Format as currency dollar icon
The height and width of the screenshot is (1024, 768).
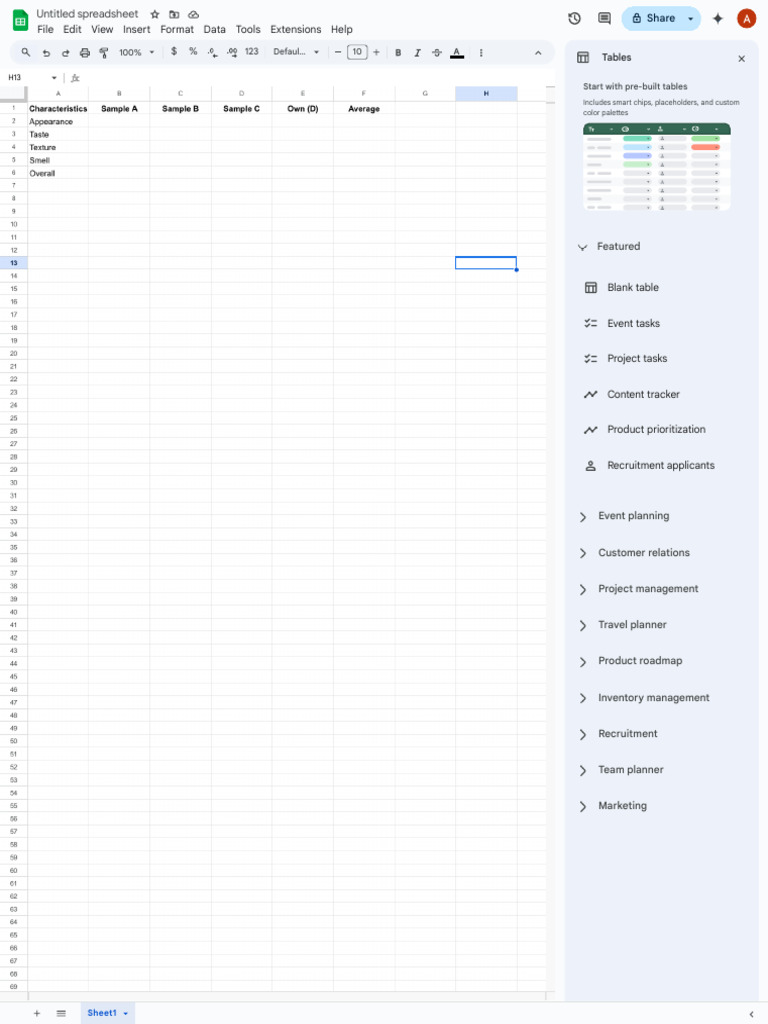[x=174, y=52]
